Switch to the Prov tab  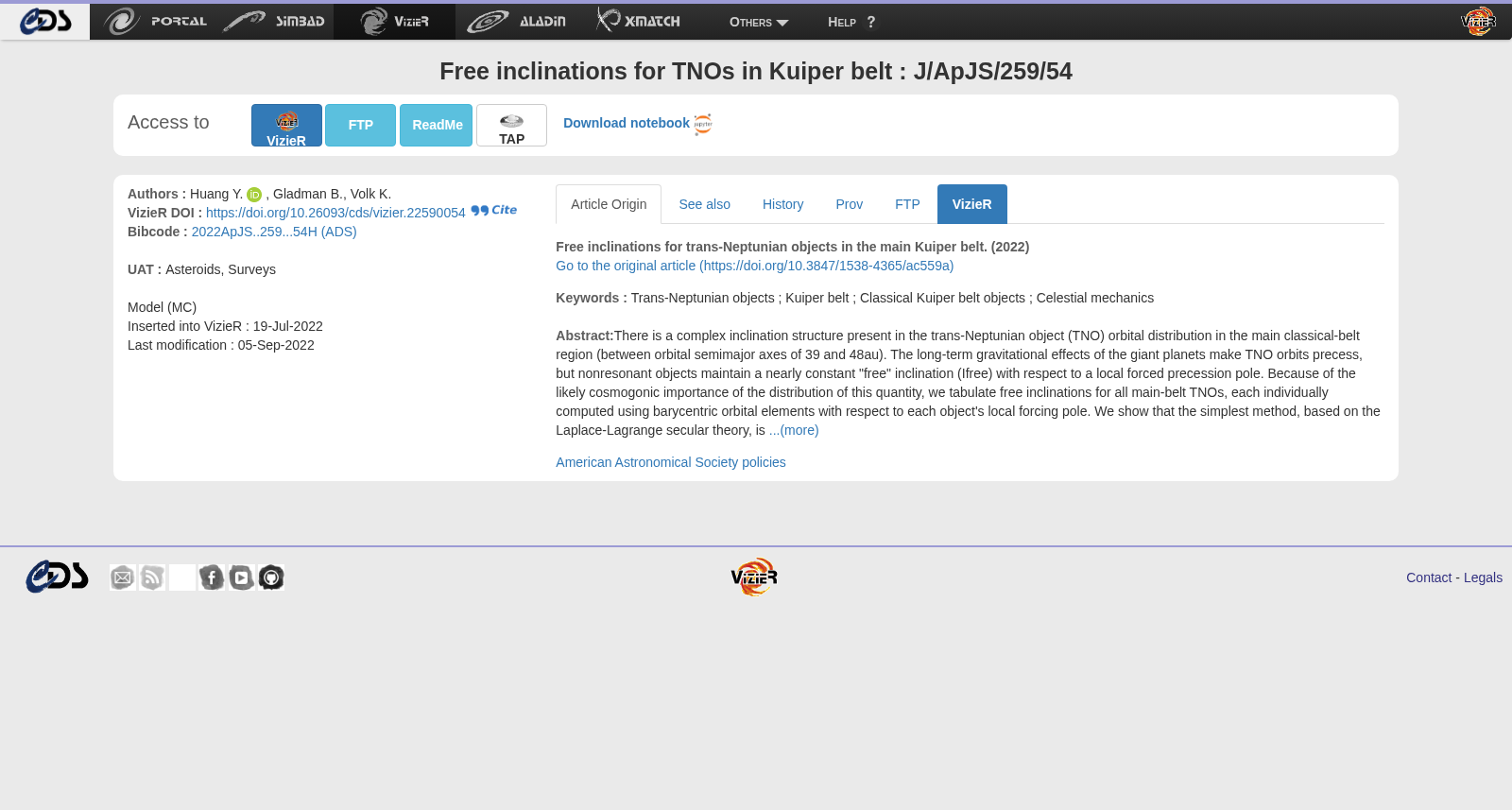pyautogui.click(x=849, y=204)
